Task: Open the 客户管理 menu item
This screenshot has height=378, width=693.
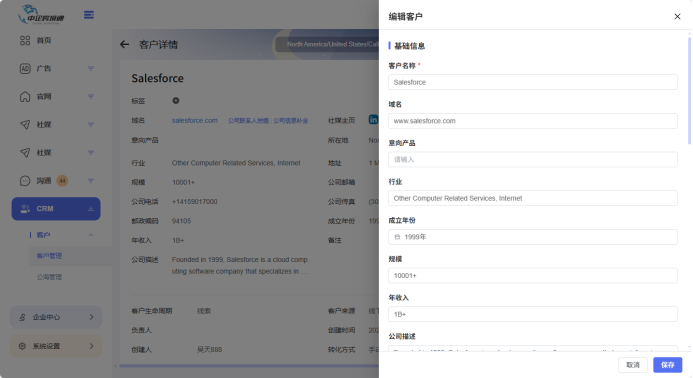Action: pyautogui.click(x=49, y=256)
